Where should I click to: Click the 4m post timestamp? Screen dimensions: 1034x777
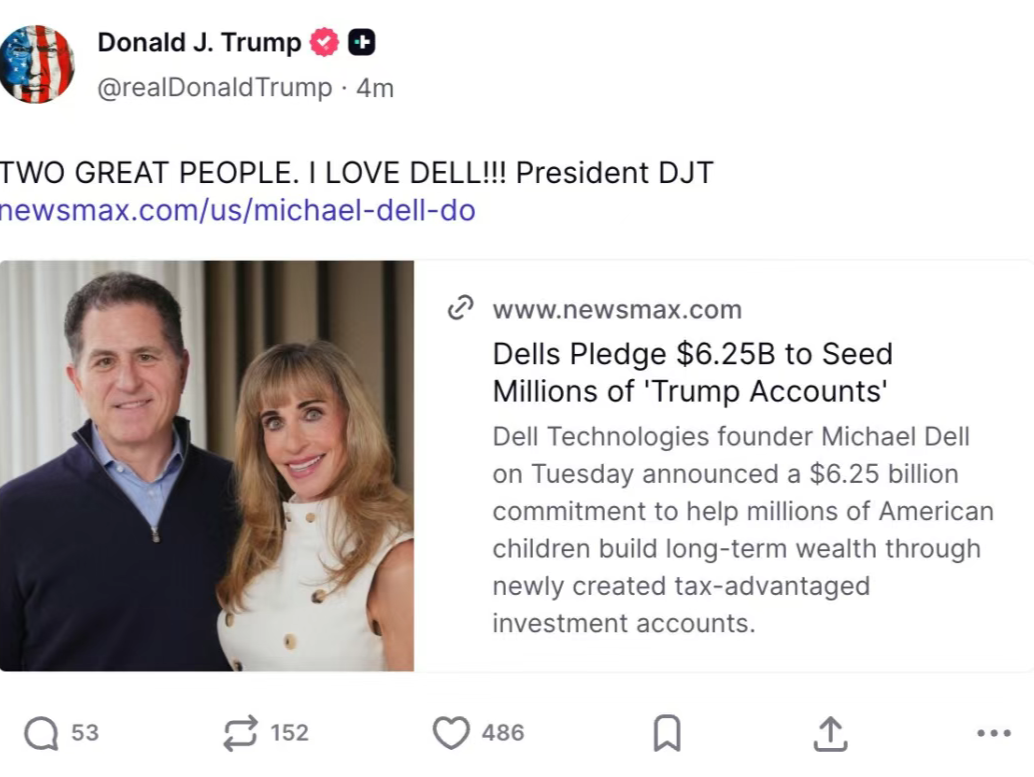(x=376, y=88)
